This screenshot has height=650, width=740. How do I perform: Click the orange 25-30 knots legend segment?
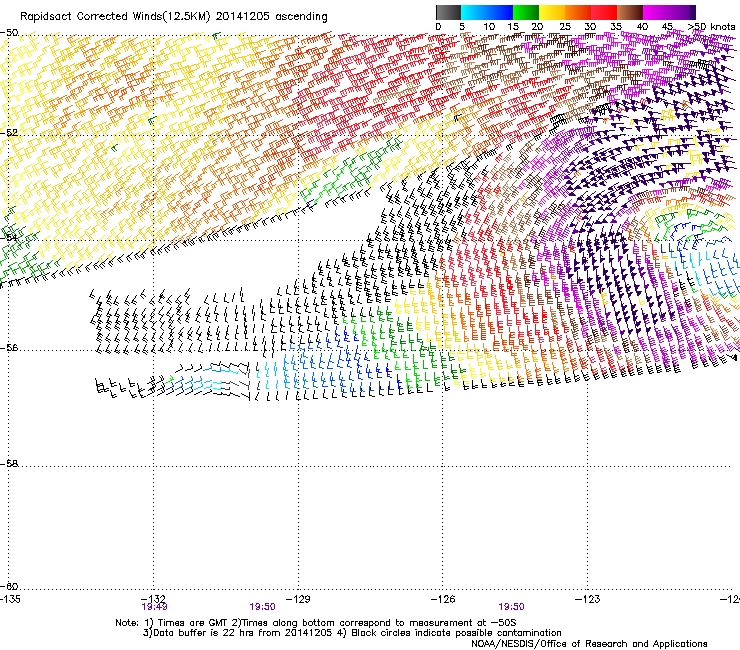[578, 12]
